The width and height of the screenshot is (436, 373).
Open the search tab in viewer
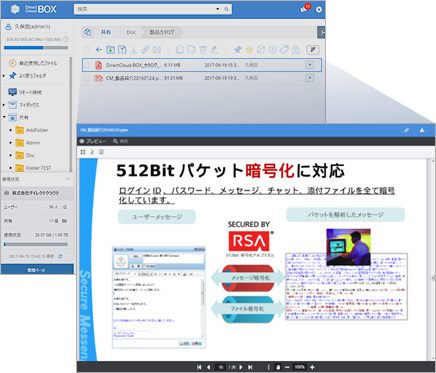coord(120,141)
